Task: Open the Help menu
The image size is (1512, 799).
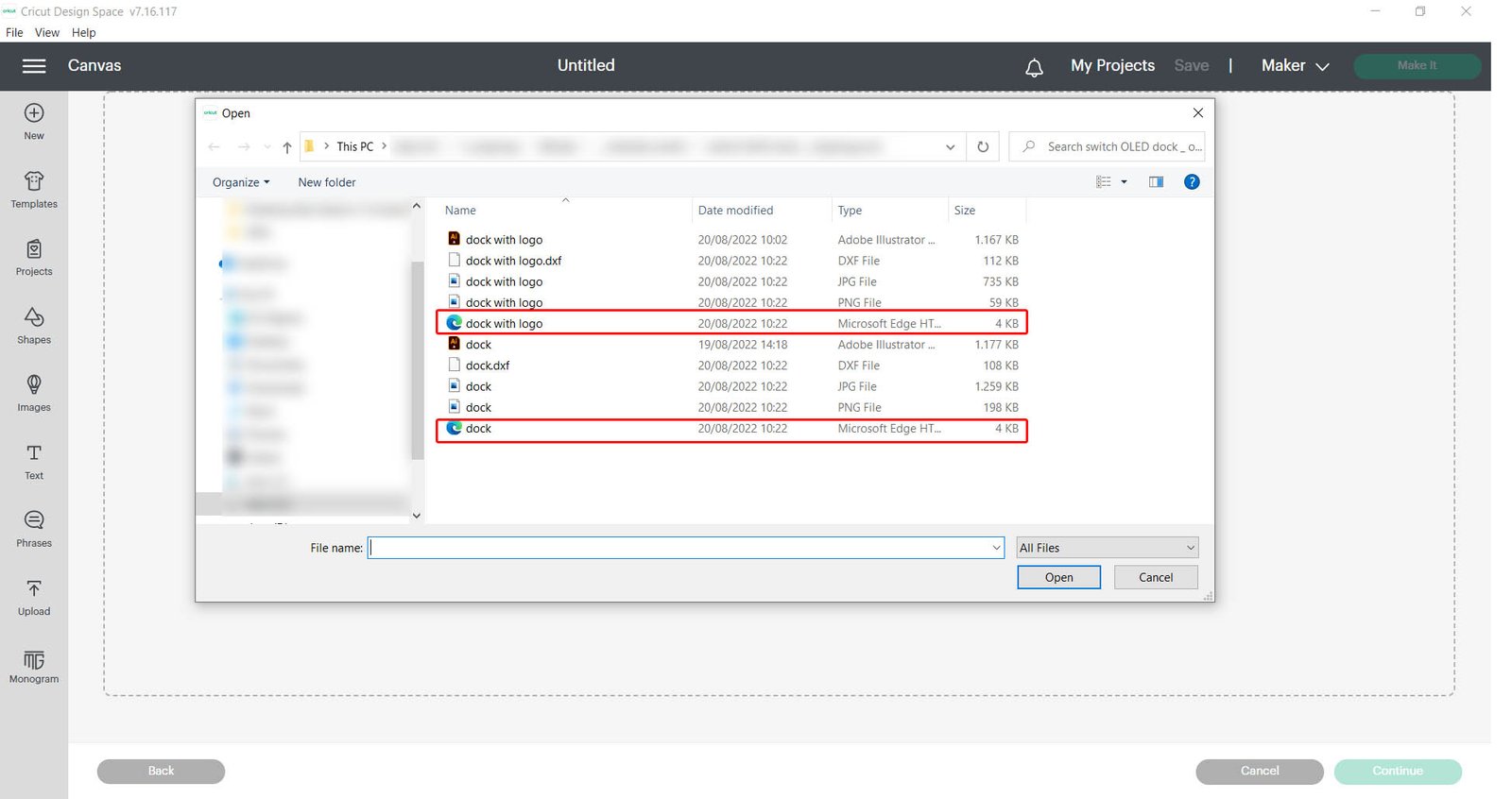Action: 84,32
